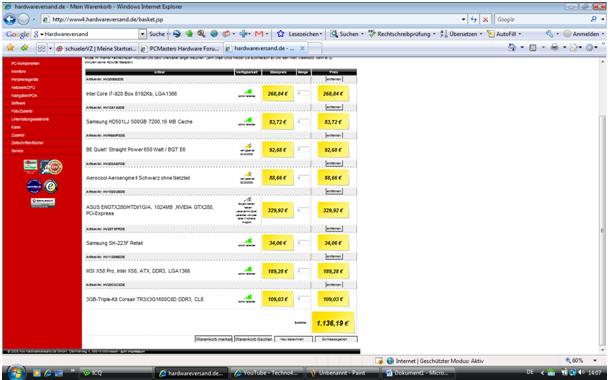The image size is (608, 380).
Task: Open the quick tabs list arrow
Action: point(50,48)
